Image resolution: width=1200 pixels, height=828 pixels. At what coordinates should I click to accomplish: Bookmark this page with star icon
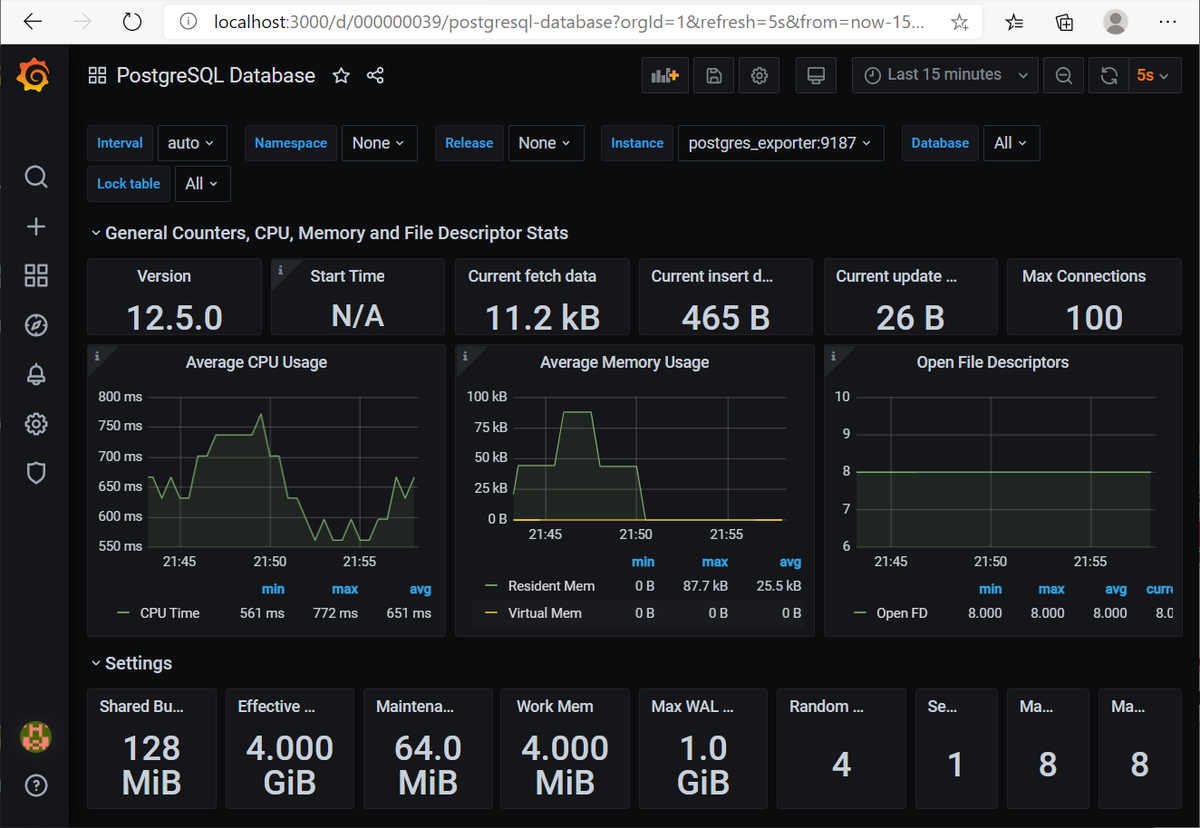click(959, 22)
